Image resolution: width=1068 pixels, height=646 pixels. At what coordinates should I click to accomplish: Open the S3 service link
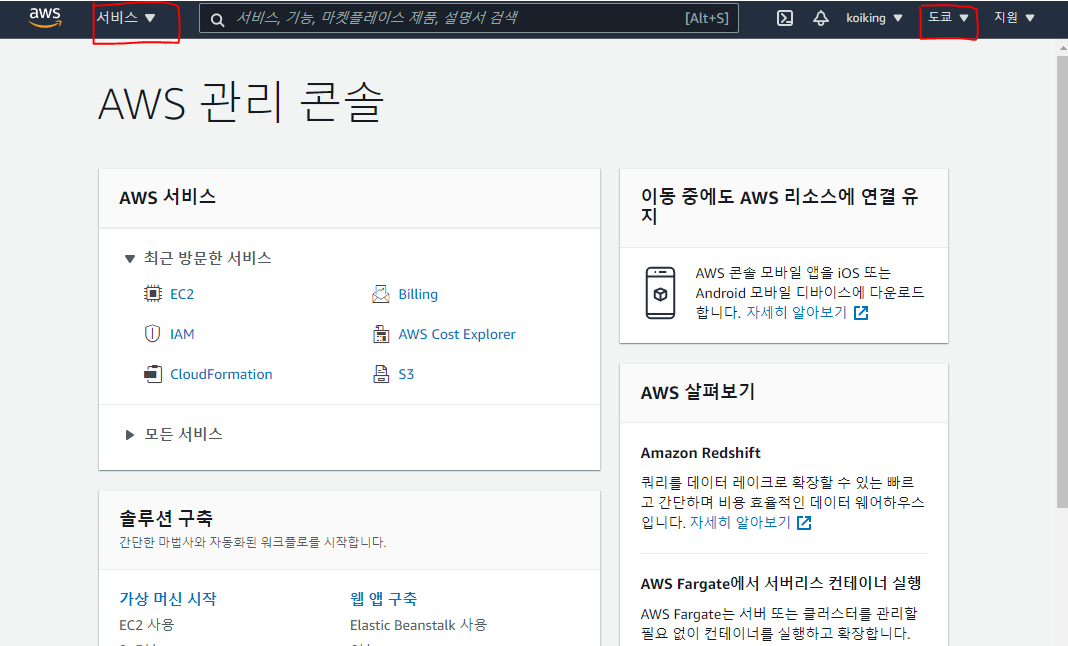[x=406, y=374]
